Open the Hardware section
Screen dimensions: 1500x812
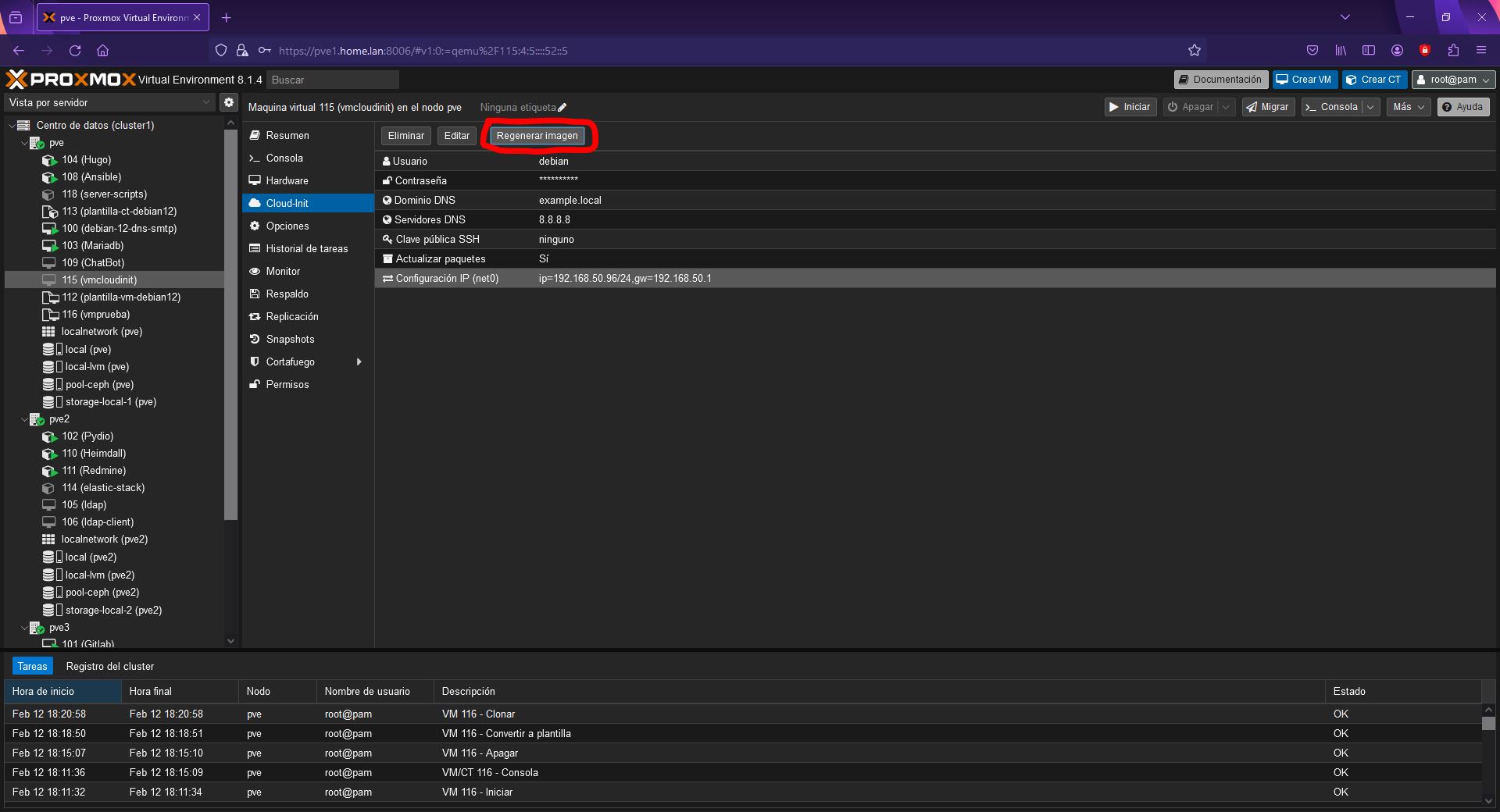pos(308,180)
